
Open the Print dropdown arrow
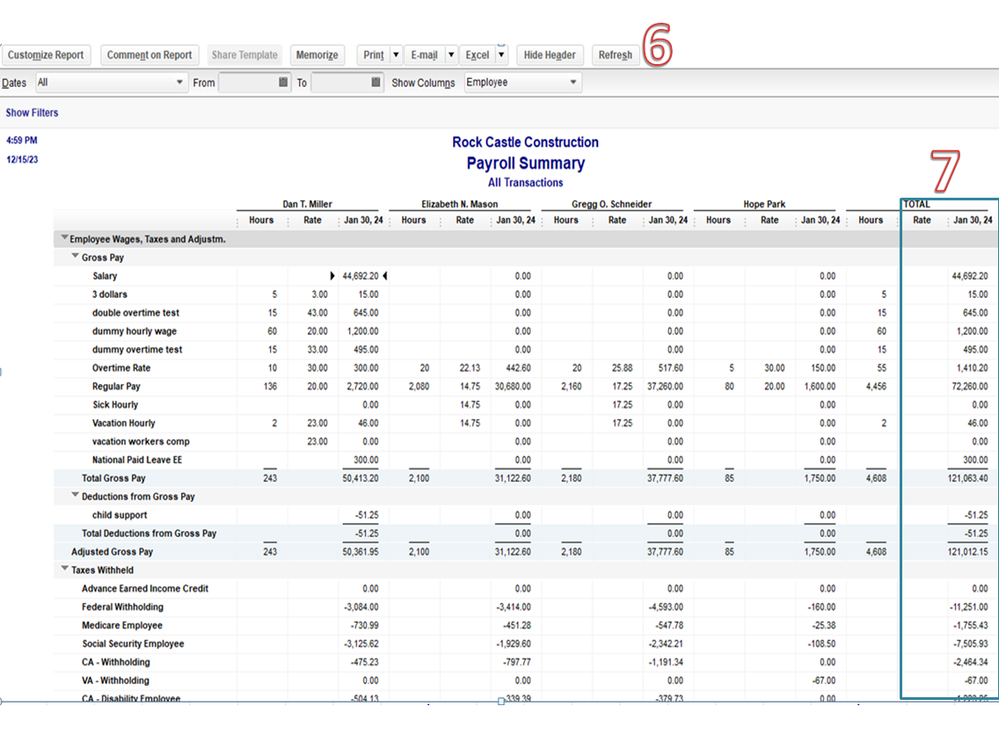click(x=396, y=55)
